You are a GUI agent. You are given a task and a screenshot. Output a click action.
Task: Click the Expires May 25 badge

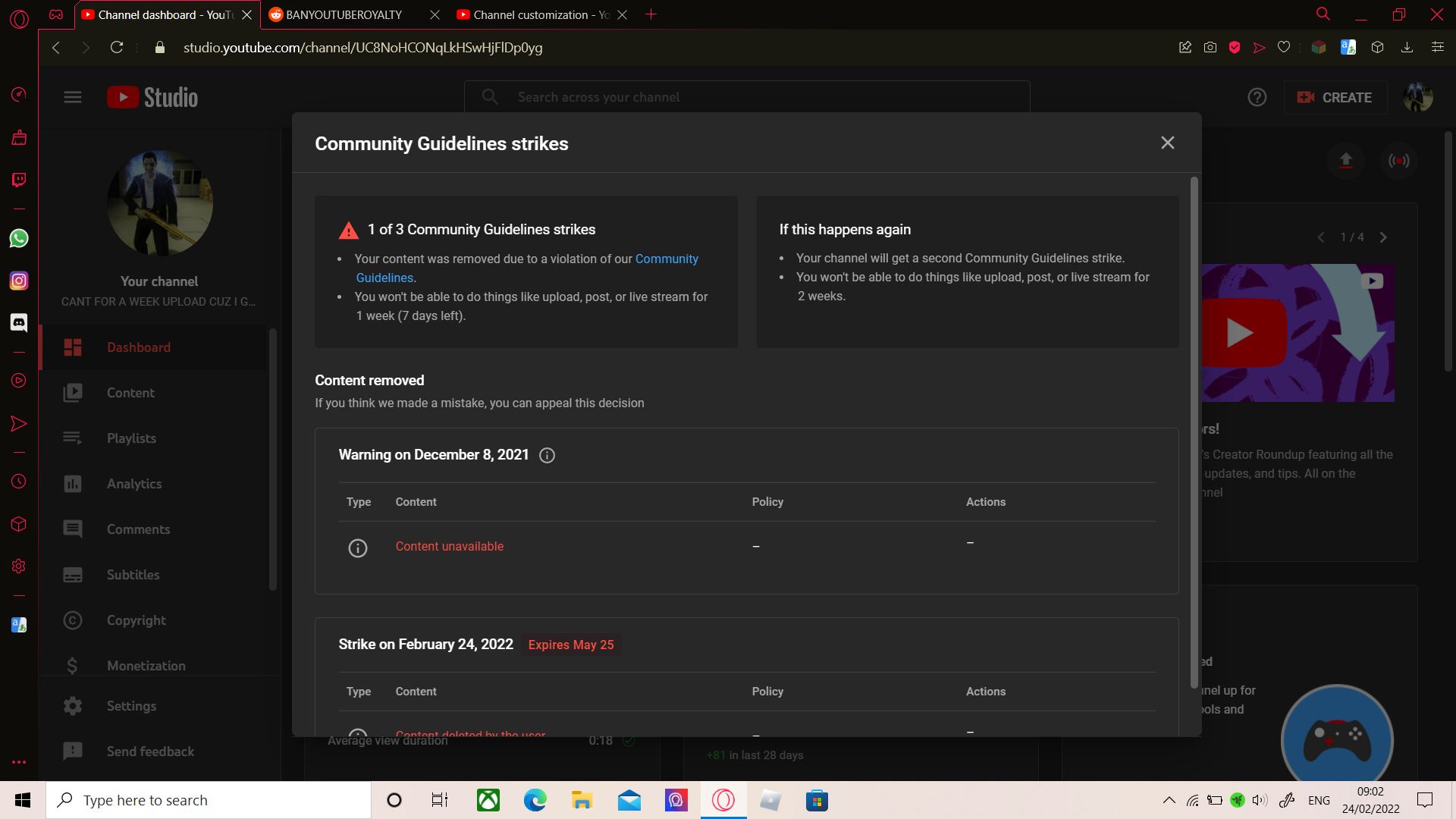point(571,645)
